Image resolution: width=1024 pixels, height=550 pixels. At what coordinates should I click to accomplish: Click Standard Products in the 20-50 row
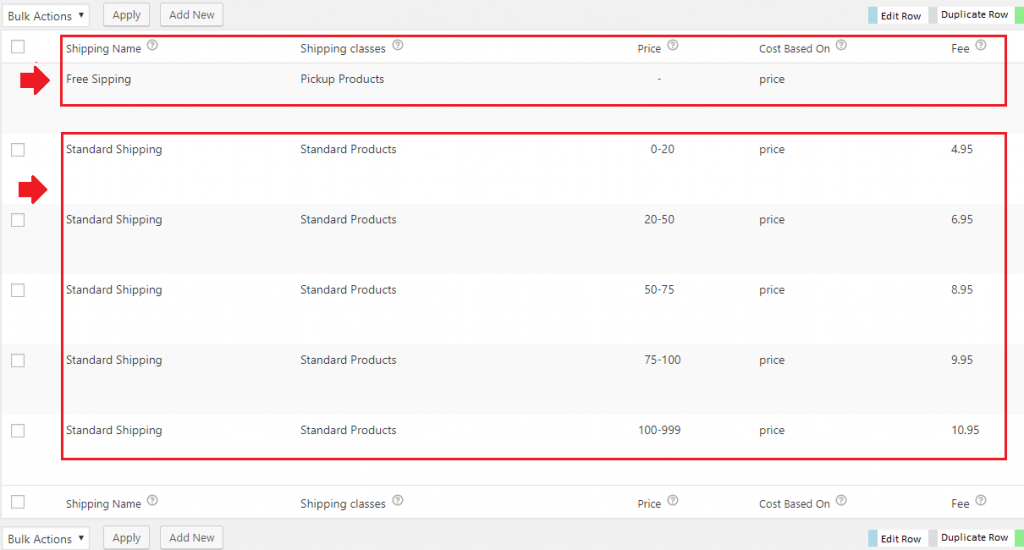tap(348, 219)
